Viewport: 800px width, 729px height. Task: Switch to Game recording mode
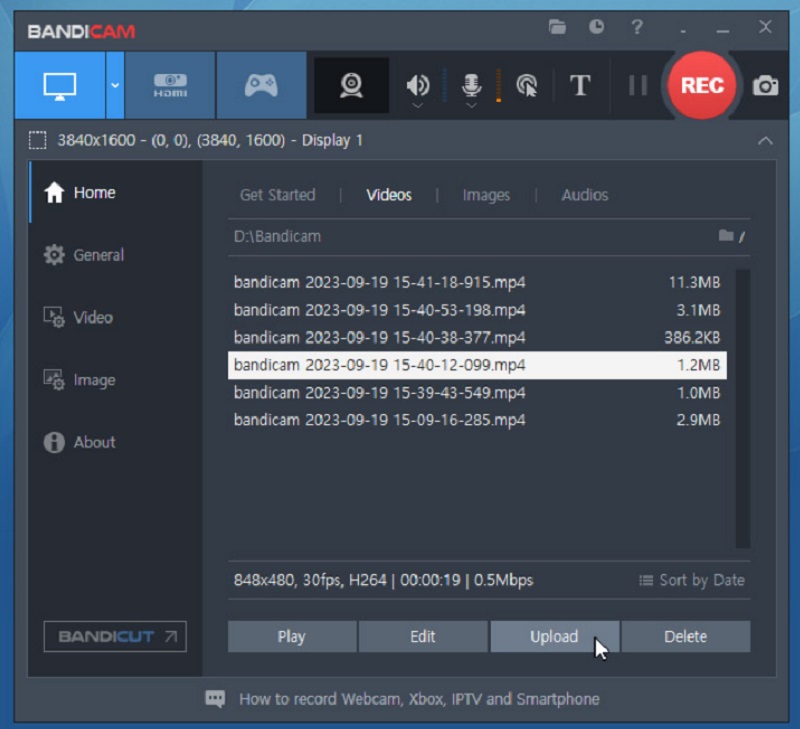pos(261,85)
